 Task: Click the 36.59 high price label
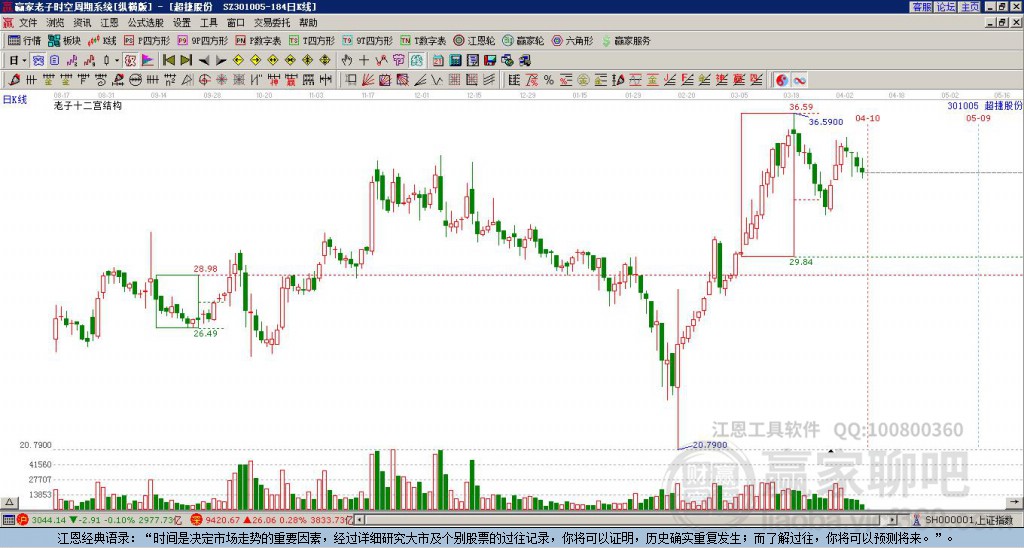pos(801,107)
